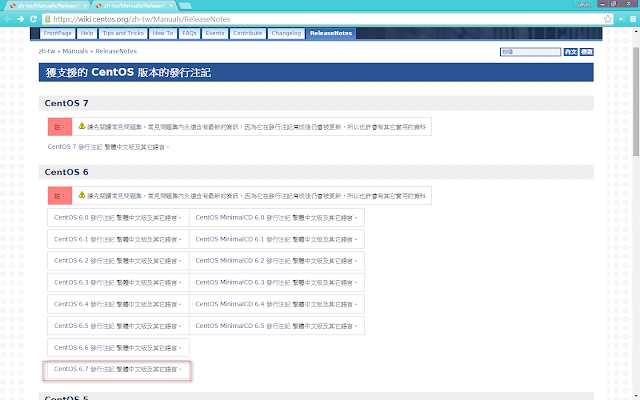This screenshot has width=640, height=400.
Task: Open CentOS MinimalCD 6.0 release notes
Action: 243,218
